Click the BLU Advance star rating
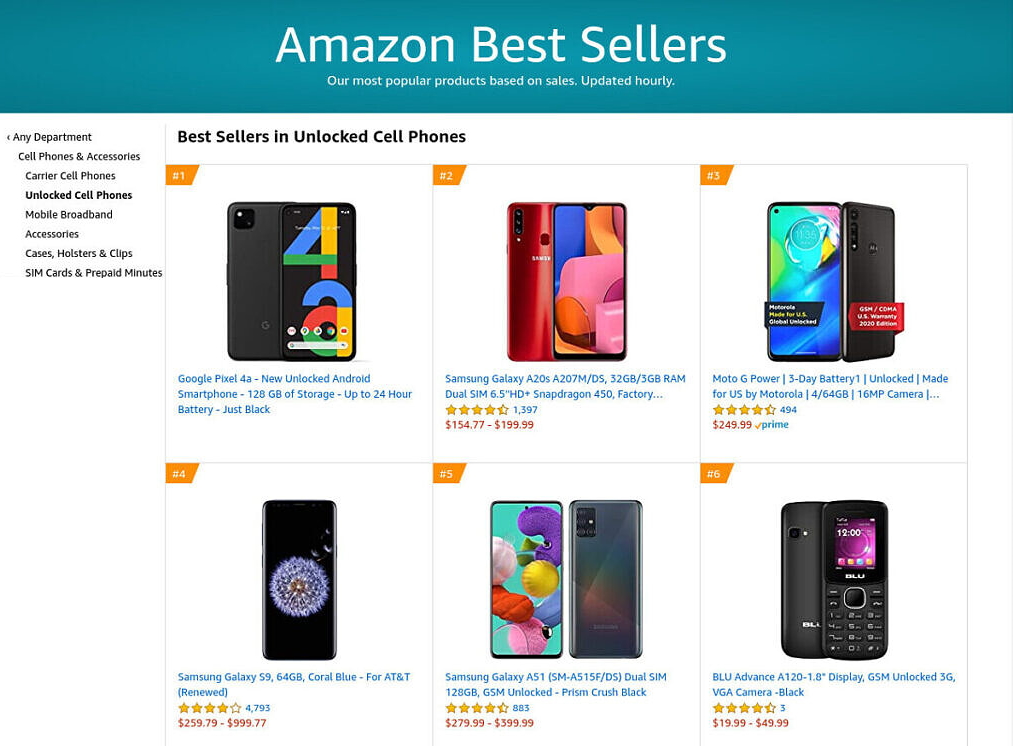The width and height of the screenshot is (1013, 746). coord(744,708)
